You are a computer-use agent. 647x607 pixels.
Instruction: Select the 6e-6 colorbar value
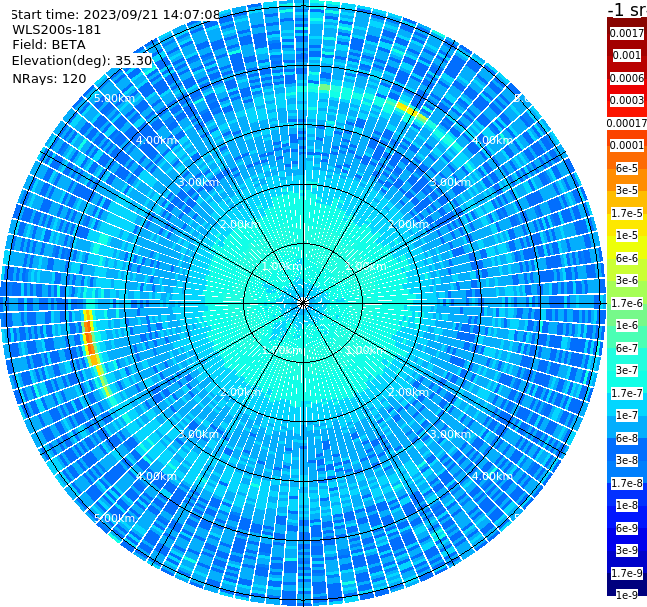[x=627, y=258]
